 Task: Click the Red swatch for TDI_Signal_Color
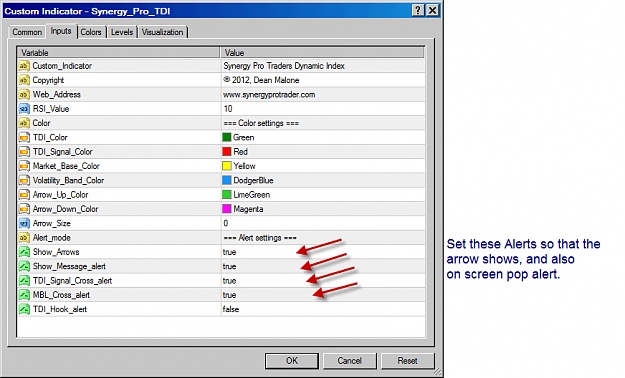tap(227, 152)
